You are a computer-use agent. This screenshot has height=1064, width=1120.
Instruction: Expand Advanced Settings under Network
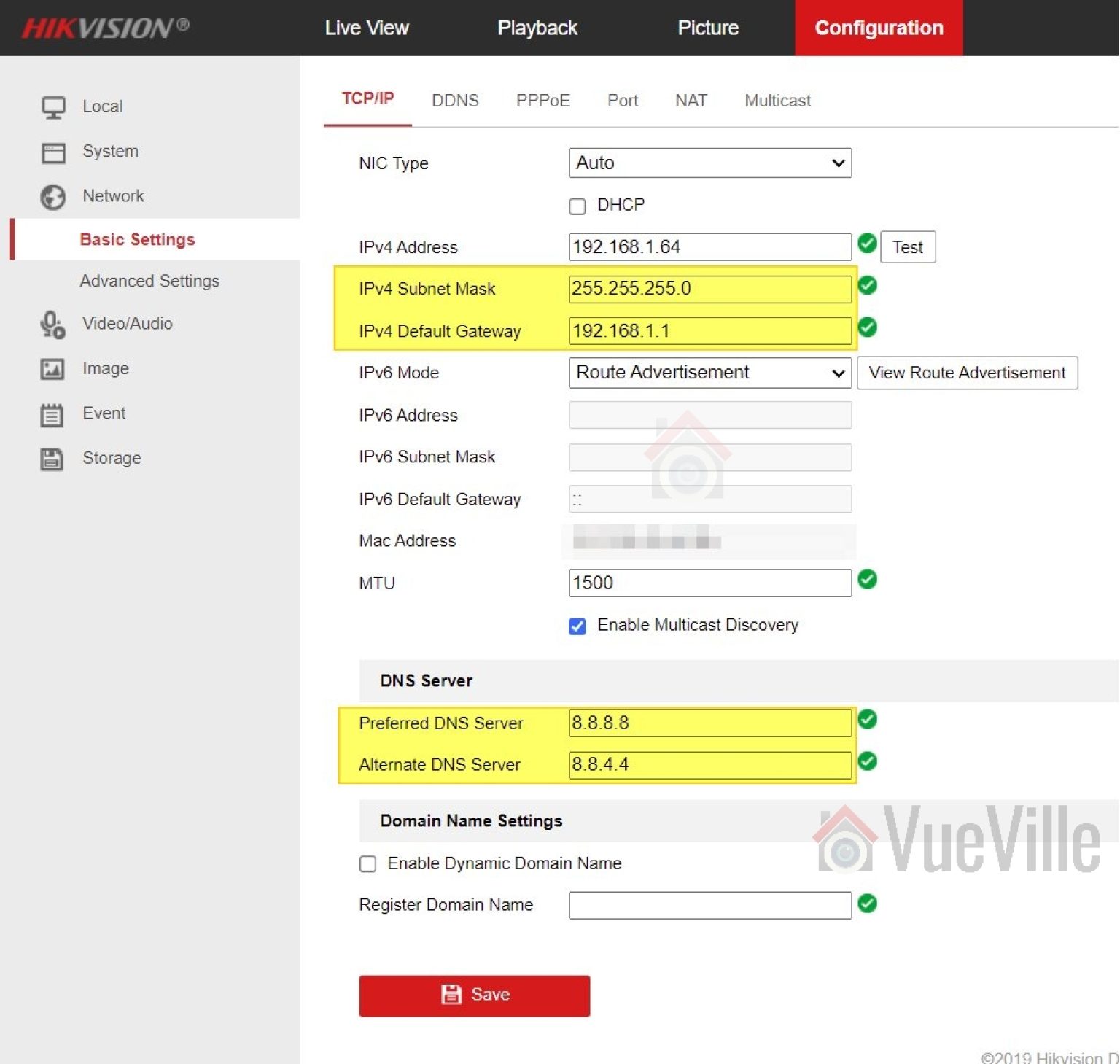coord(149,281)
